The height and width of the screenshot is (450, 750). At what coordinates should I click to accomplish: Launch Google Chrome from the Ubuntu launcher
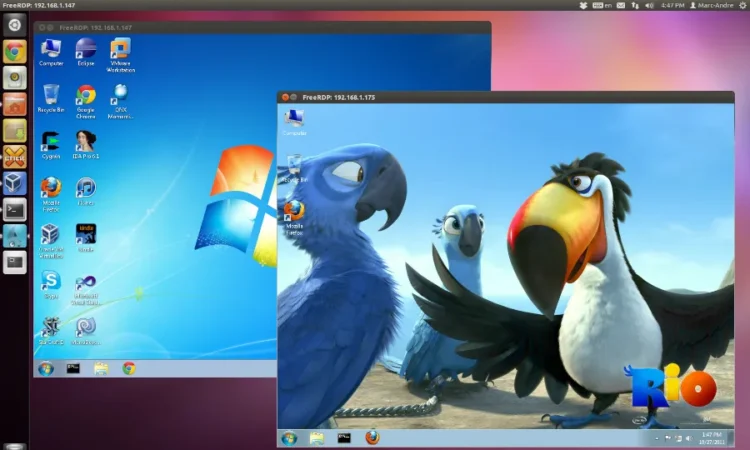(x=14, y=52)
